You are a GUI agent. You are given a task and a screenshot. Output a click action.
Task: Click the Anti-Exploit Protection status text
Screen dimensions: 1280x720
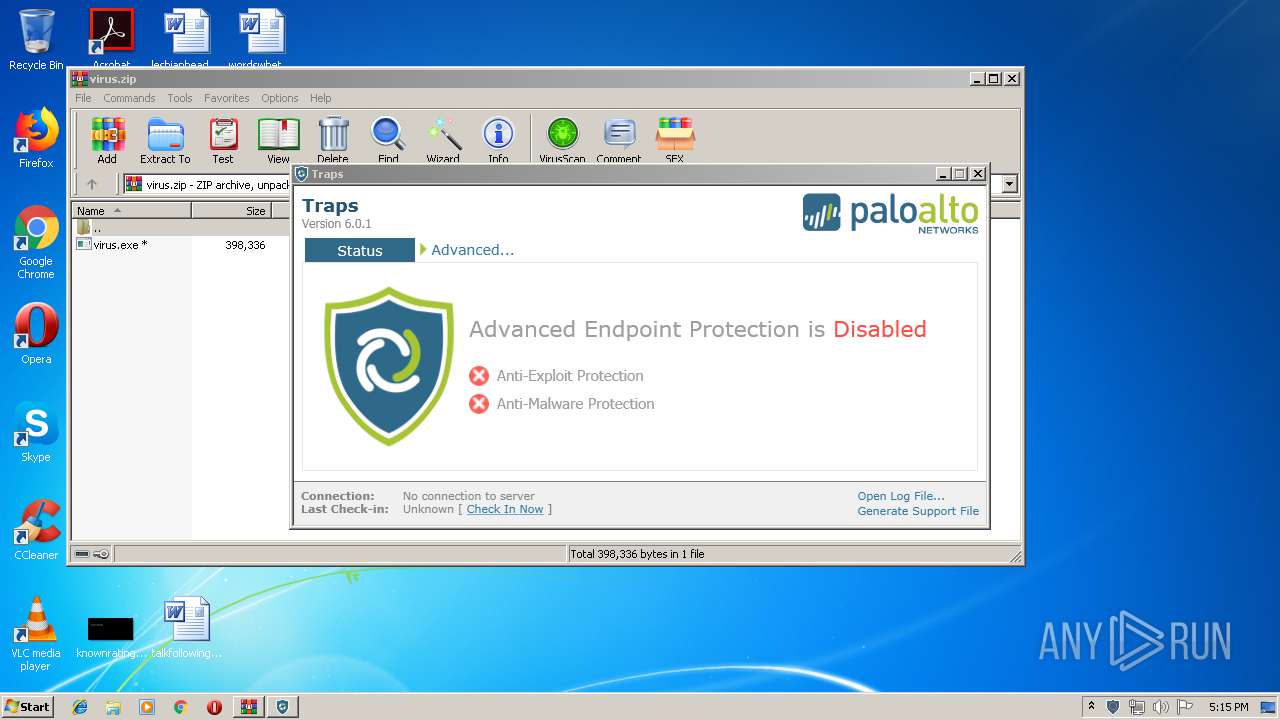coord(570,376)
